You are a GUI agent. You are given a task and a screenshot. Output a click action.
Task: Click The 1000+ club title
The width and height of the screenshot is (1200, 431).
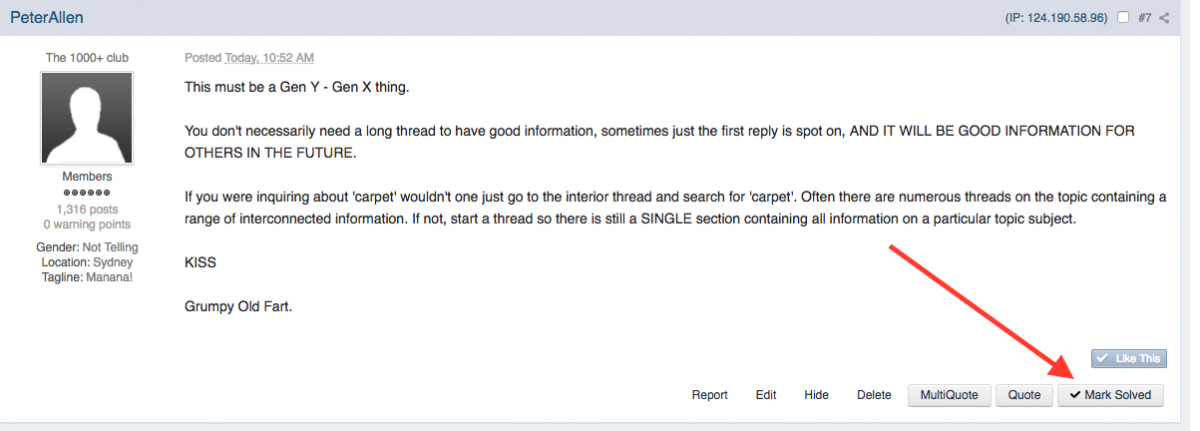(87, 58)
